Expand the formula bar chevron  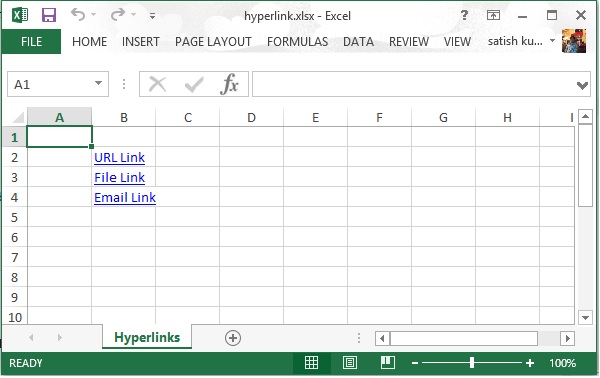[582, 85]
